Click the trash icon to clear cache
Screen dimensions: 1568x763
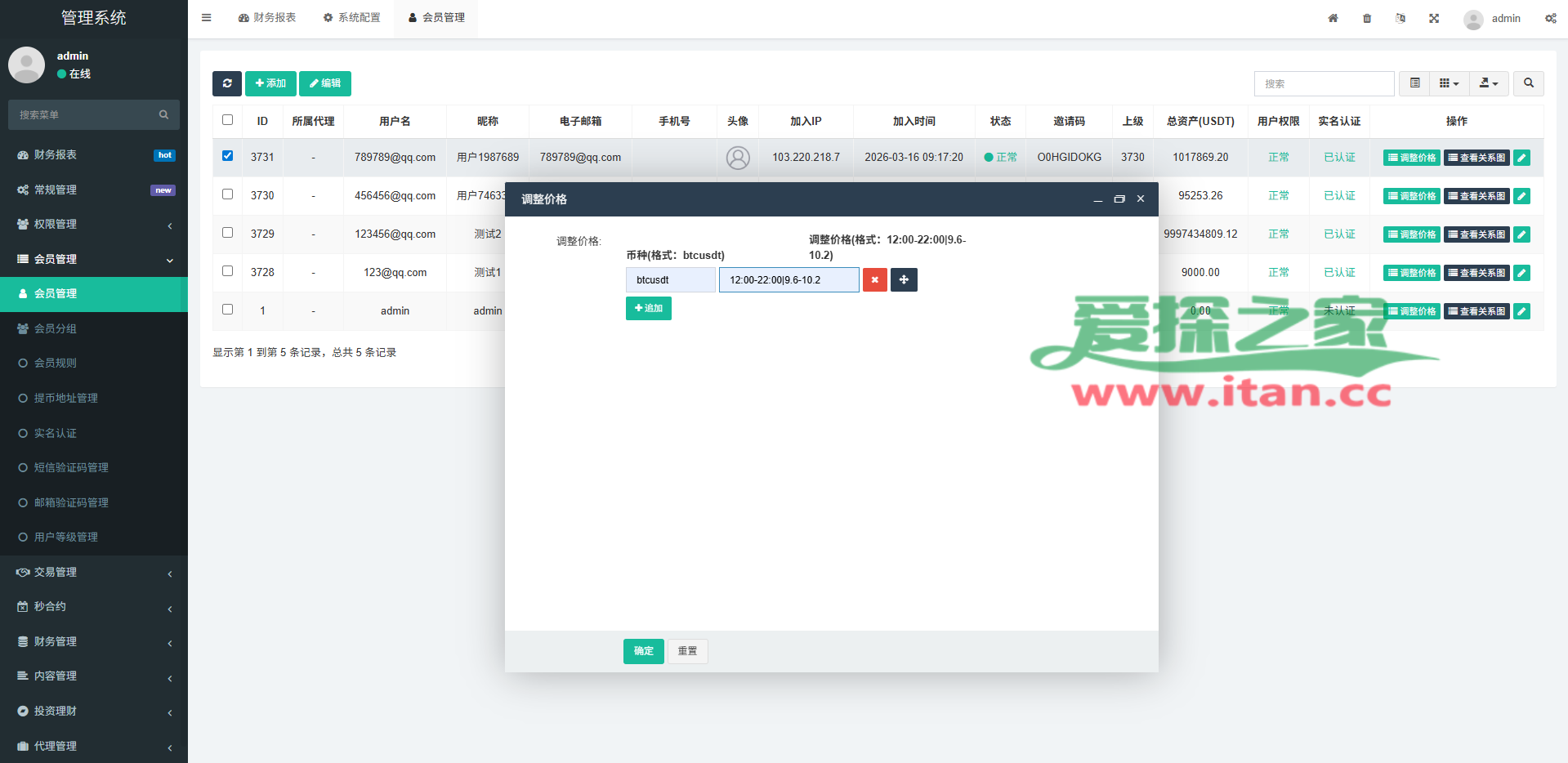(x=1367, y=18)
